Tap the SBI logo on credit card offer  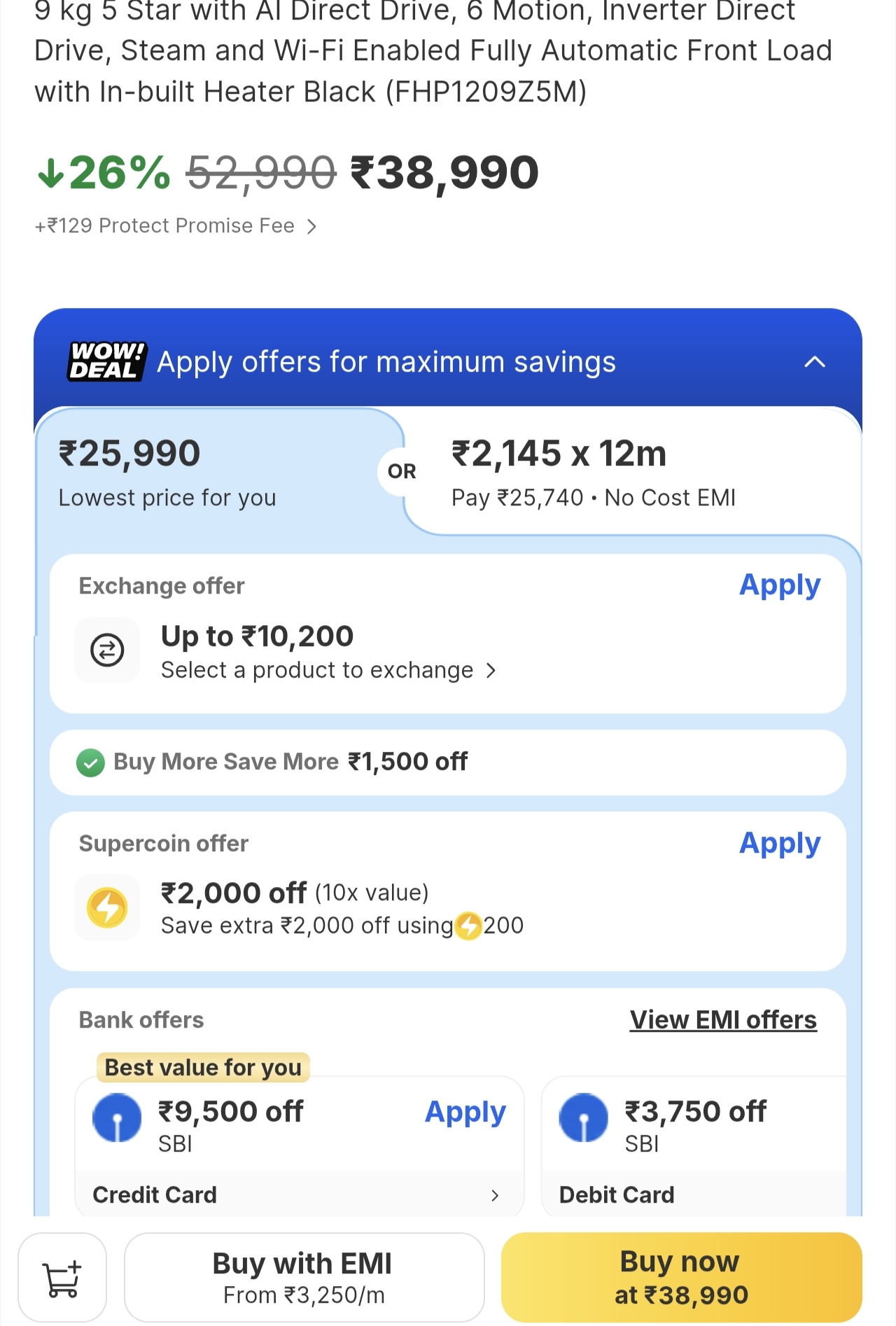117,1117
